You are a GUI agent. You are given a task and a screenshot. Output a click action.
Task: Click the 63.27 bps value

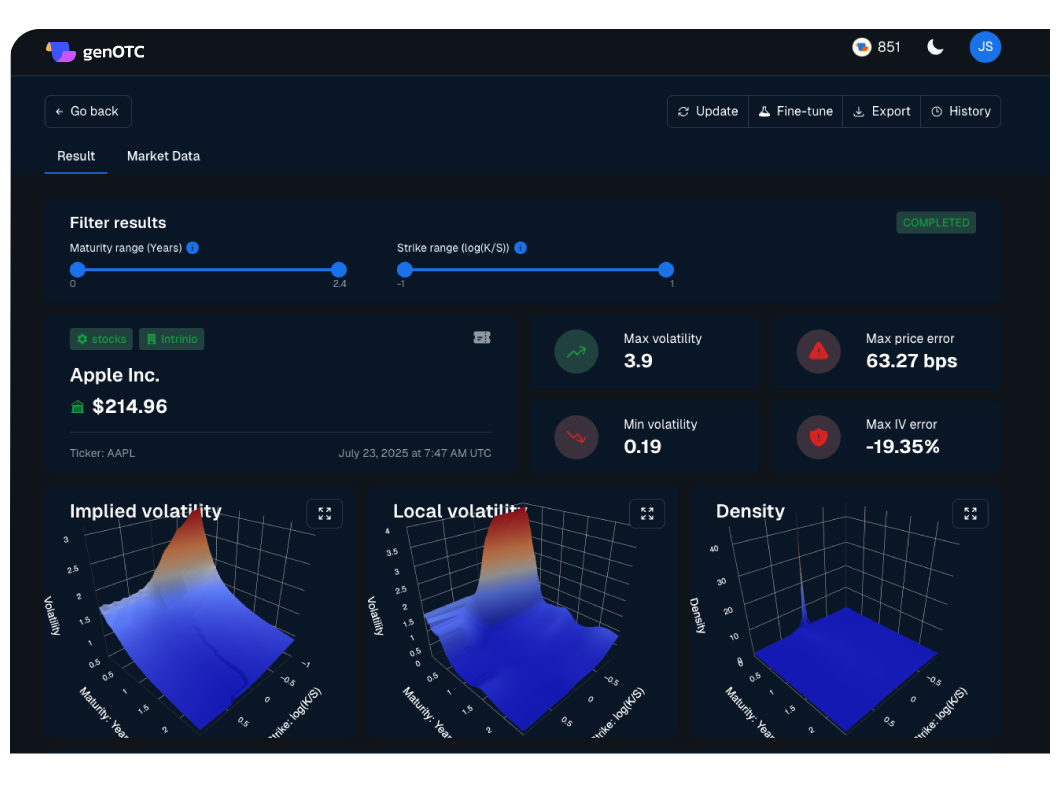(911, 361)
